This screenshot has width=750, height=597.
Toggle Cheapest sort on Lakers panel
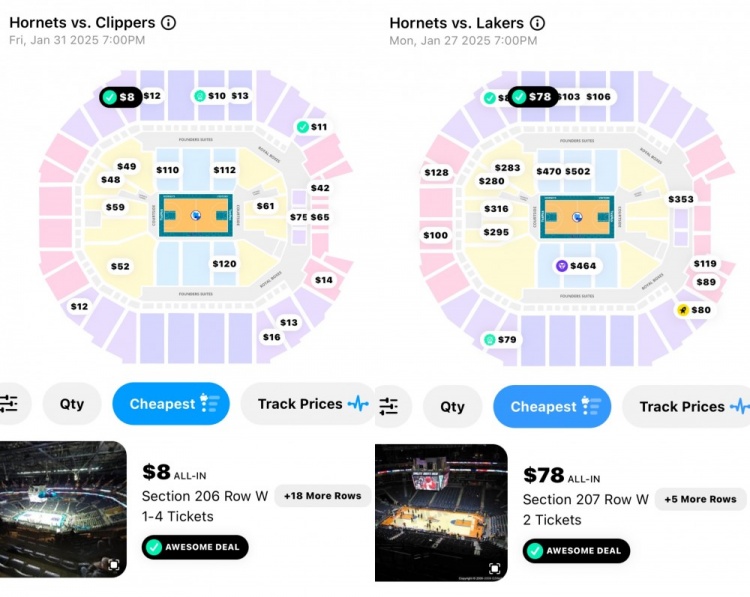pyautogui.click(x=552, y=407)
